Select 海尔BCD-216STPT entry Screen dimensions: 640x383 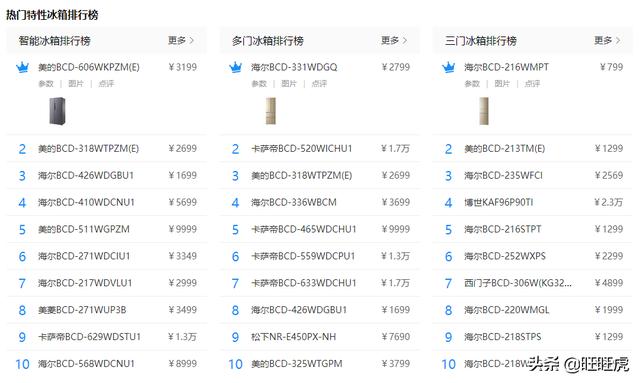(503, 229)
